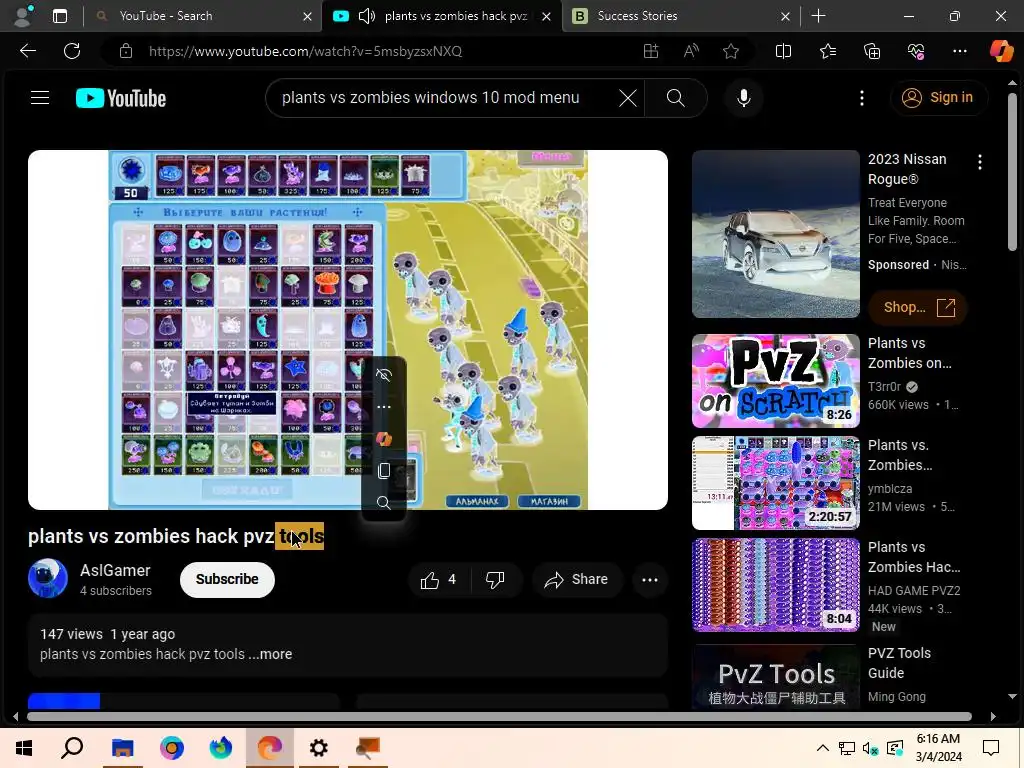Screen dimensions: 1024x768
Task: Mute the tab via speaker icon
Action: pos(367,16)
